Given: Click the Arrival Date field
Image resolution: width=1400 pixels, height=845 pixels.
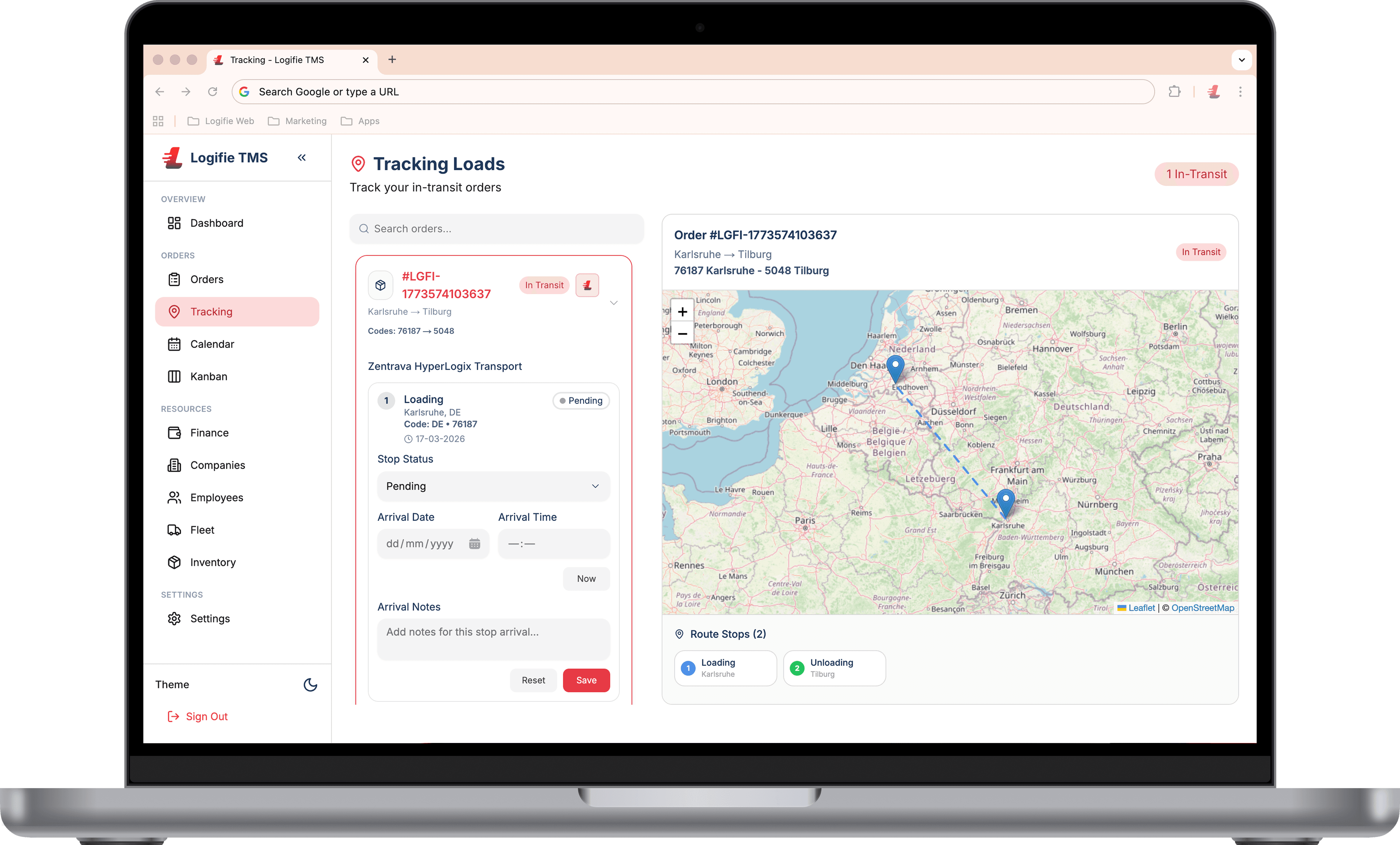Looking at the screenshot, I should [x=433, y=544].
